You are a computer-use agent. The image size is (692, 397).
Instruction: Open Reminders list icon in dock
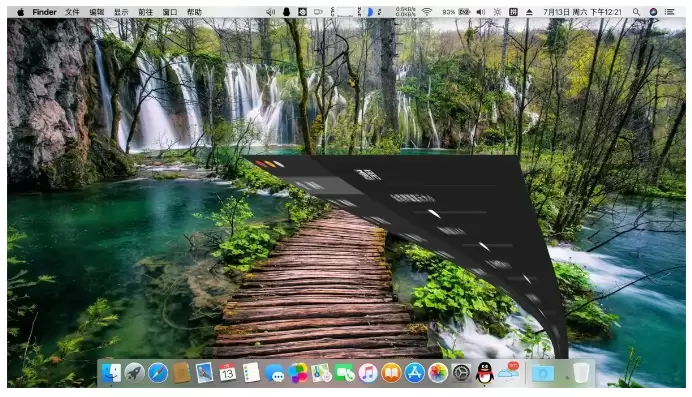pos(251,373)
